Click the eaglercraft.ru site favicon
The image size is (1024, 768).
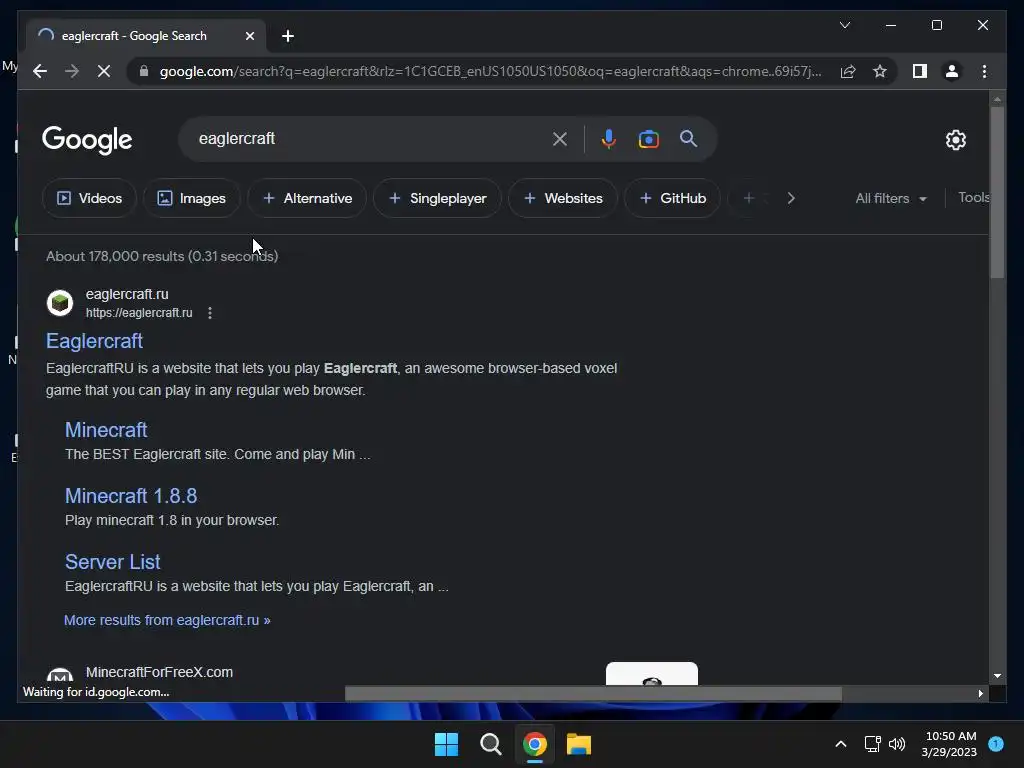[x=60, y=303]
